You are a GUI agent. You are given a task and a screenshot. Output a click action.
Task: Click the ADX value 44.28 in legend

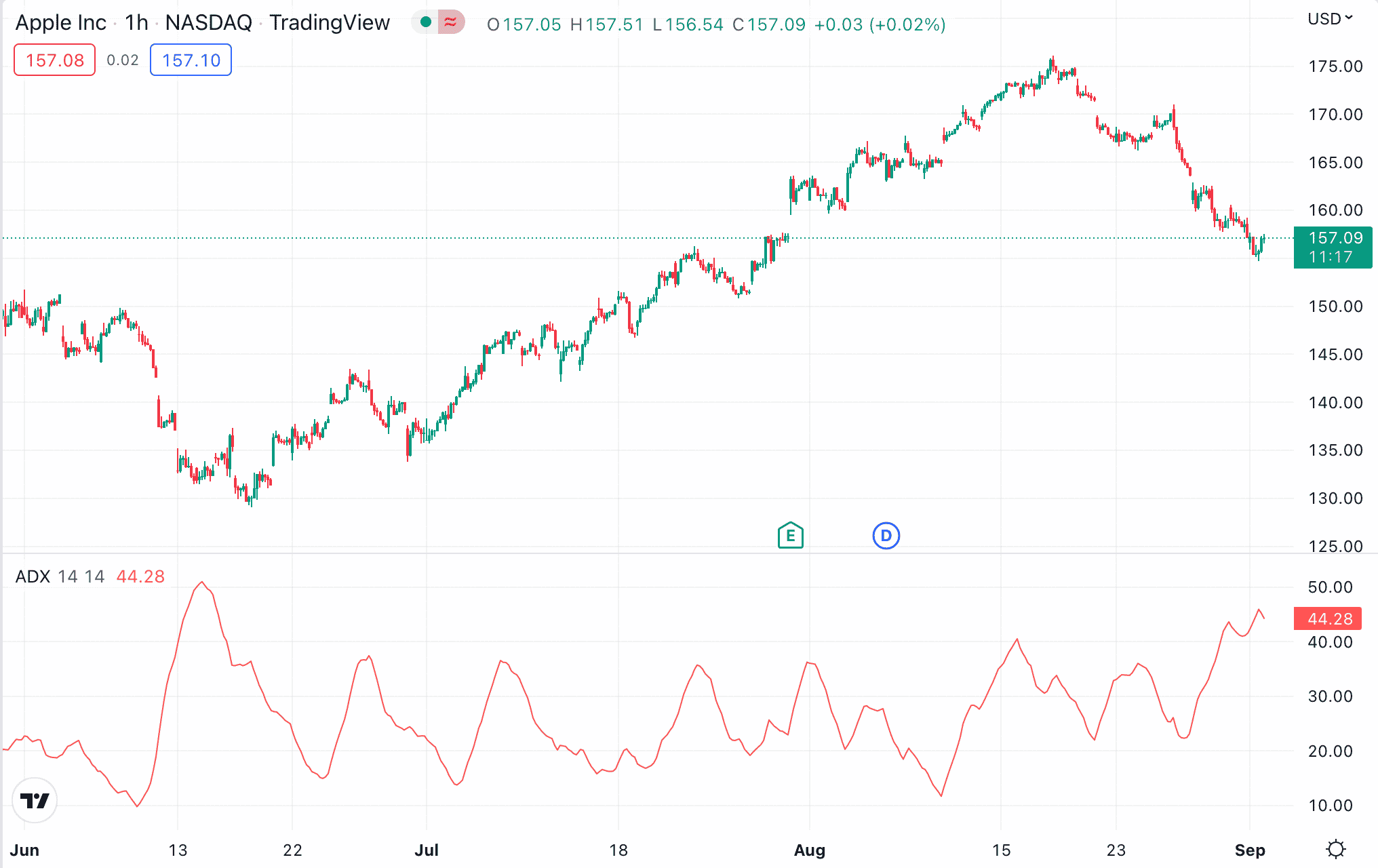(x=140, y=576)
